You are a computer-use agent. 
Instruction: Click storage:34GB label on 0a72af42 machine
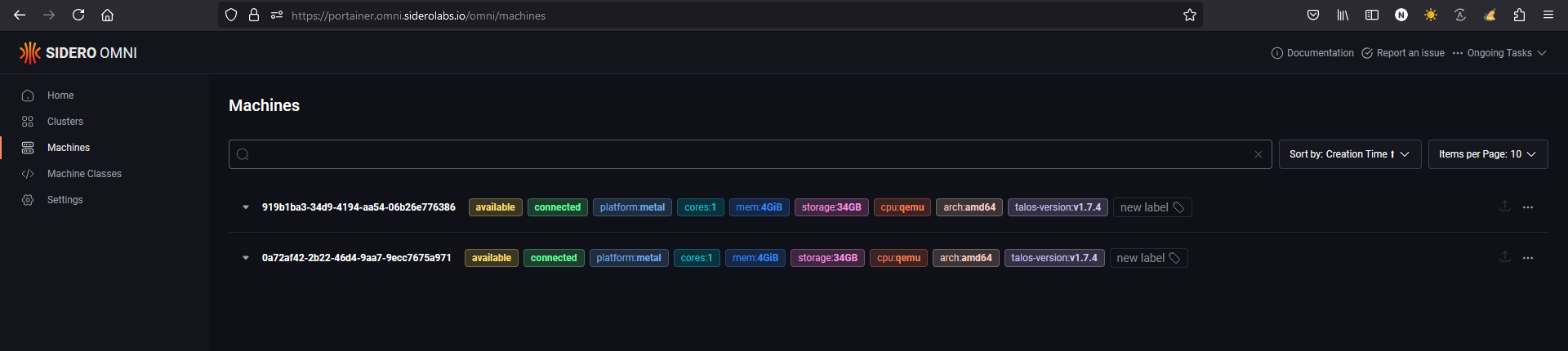click(827, 258)
